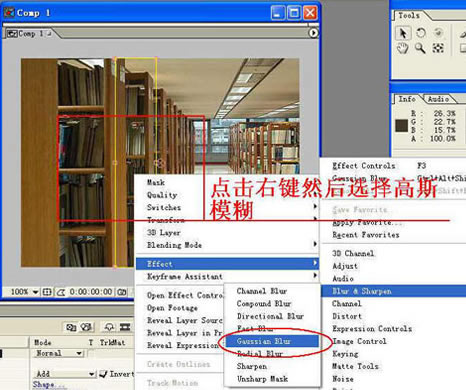Viewport: 466px width, 390px height.
Task: Open the mask Add mode dropdown
Action: [x=64, y=374]
